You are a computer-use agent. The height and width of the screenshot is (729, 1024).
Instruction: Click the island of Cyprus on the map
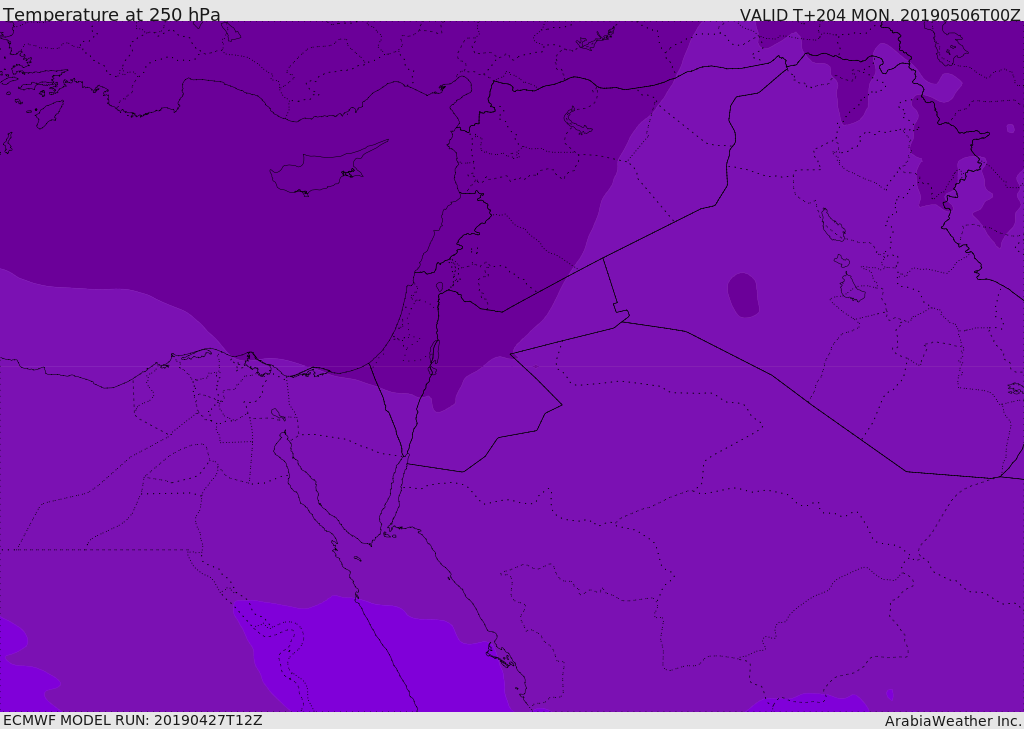coord(327,170)
